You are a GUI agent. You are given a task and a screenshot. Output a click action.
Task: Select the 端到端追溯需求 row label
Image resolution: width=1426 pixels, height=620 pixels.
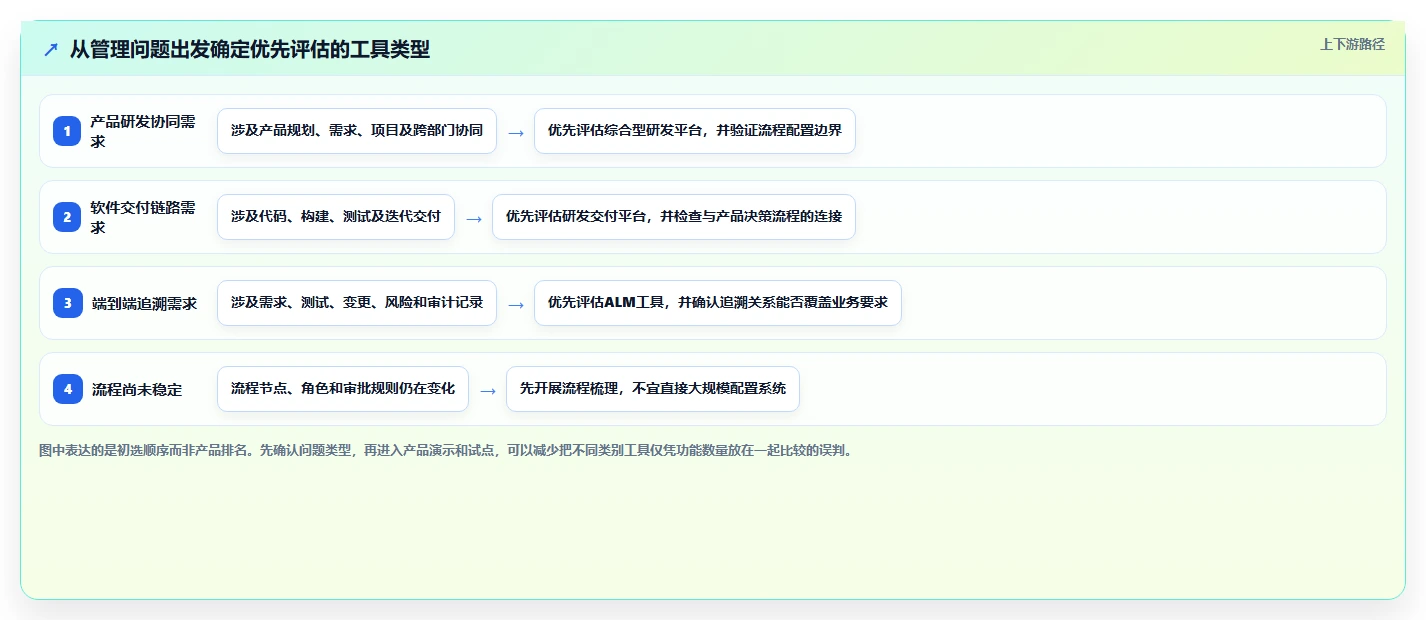pyautogui.click(x=144, y=303)
